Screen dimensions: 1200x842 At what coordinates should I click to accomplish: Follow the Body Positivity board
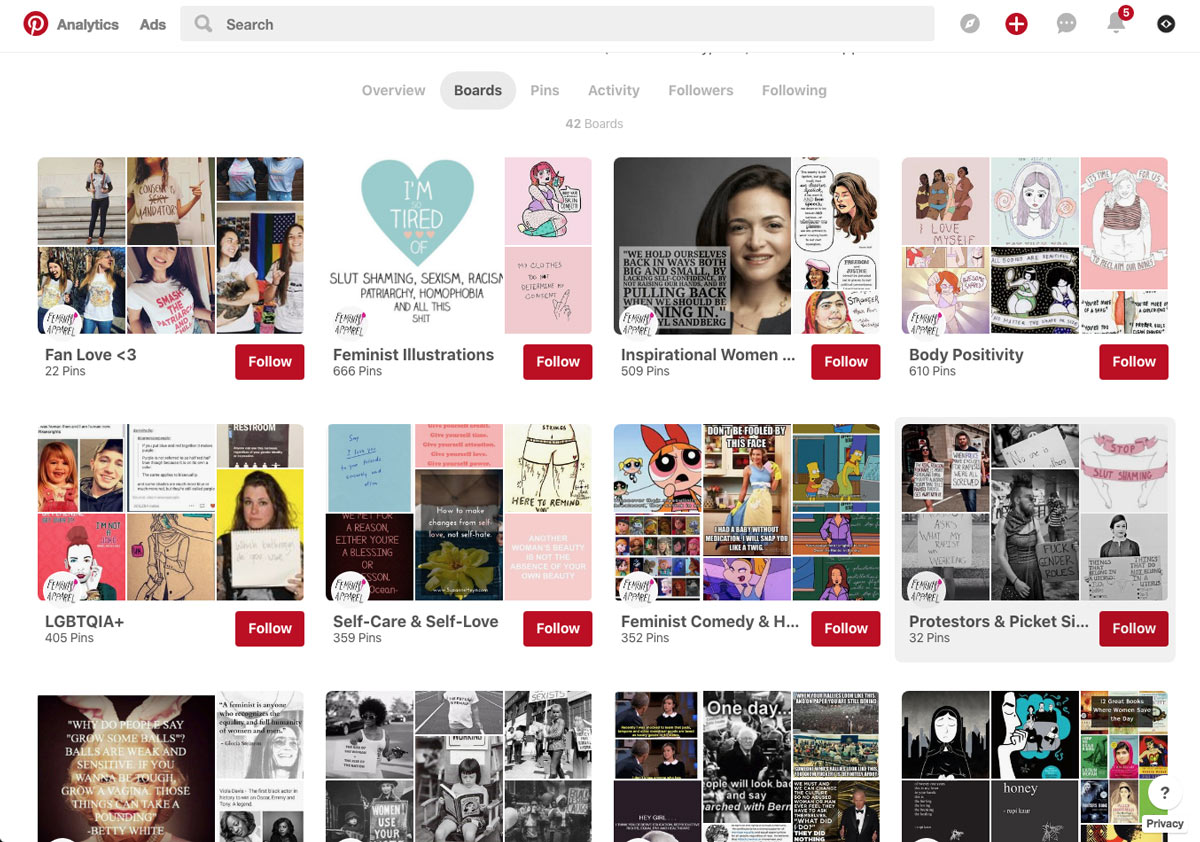point(1133,362)
